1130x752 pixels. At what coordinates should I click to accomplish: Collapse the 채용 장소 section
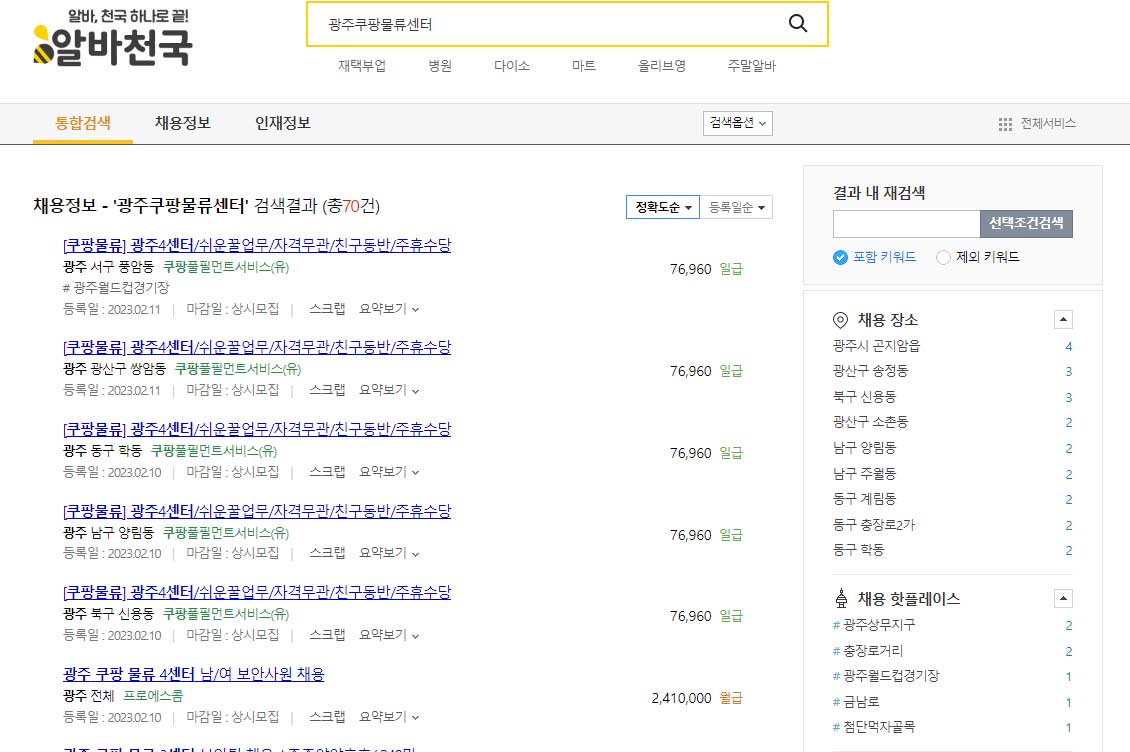(1063, 319)
